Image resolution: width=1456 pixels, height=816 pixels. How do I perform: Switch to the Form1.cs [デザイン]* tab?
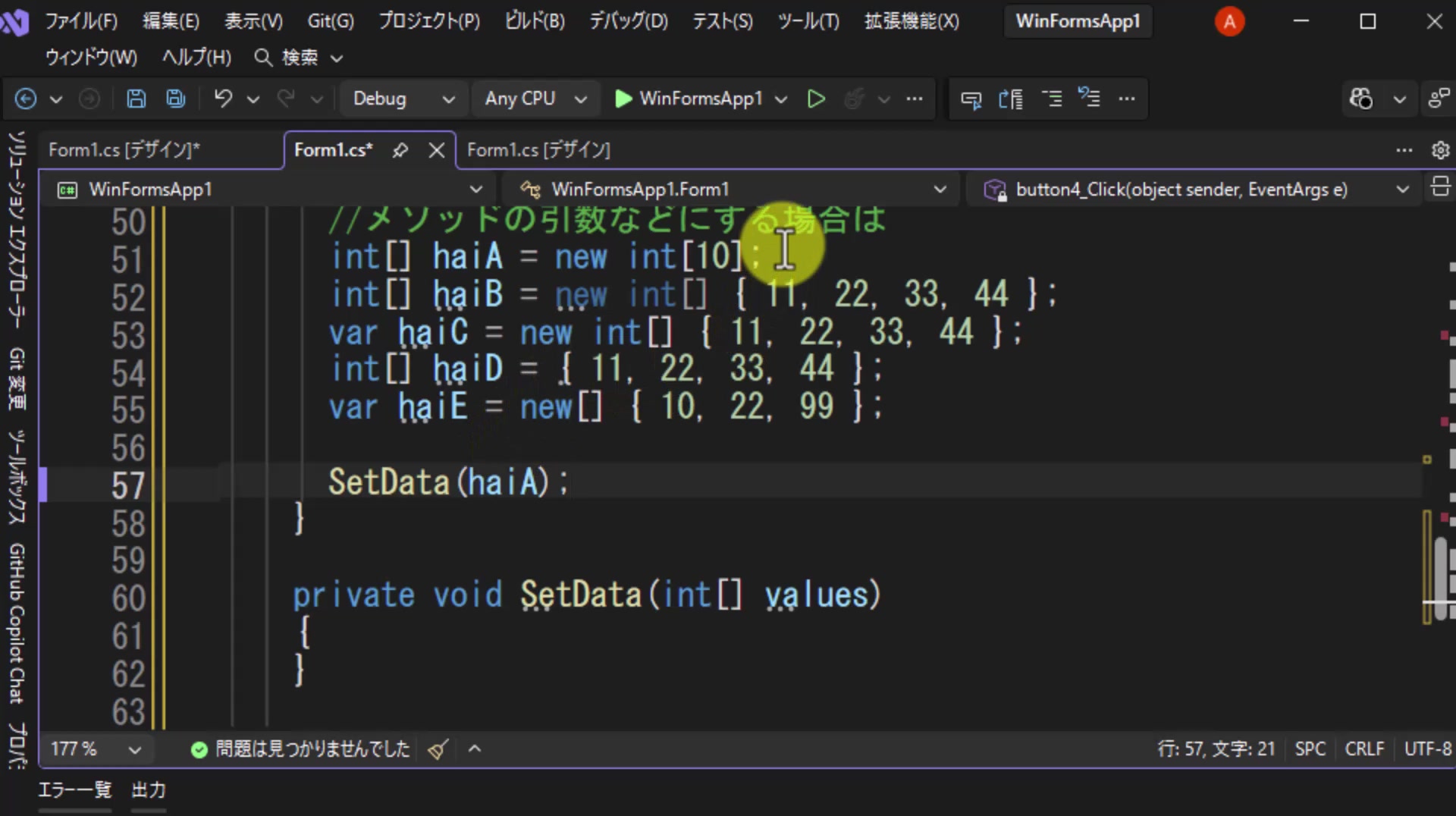click(x=124, y=150)
